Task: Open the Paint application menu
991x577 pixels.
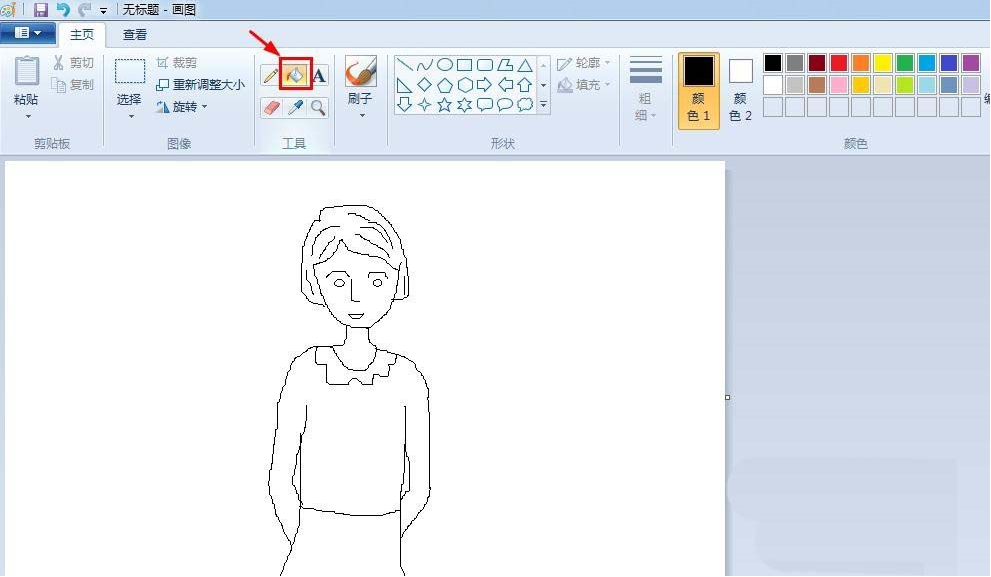Action: pyautogui.click(x=28, y=32)
